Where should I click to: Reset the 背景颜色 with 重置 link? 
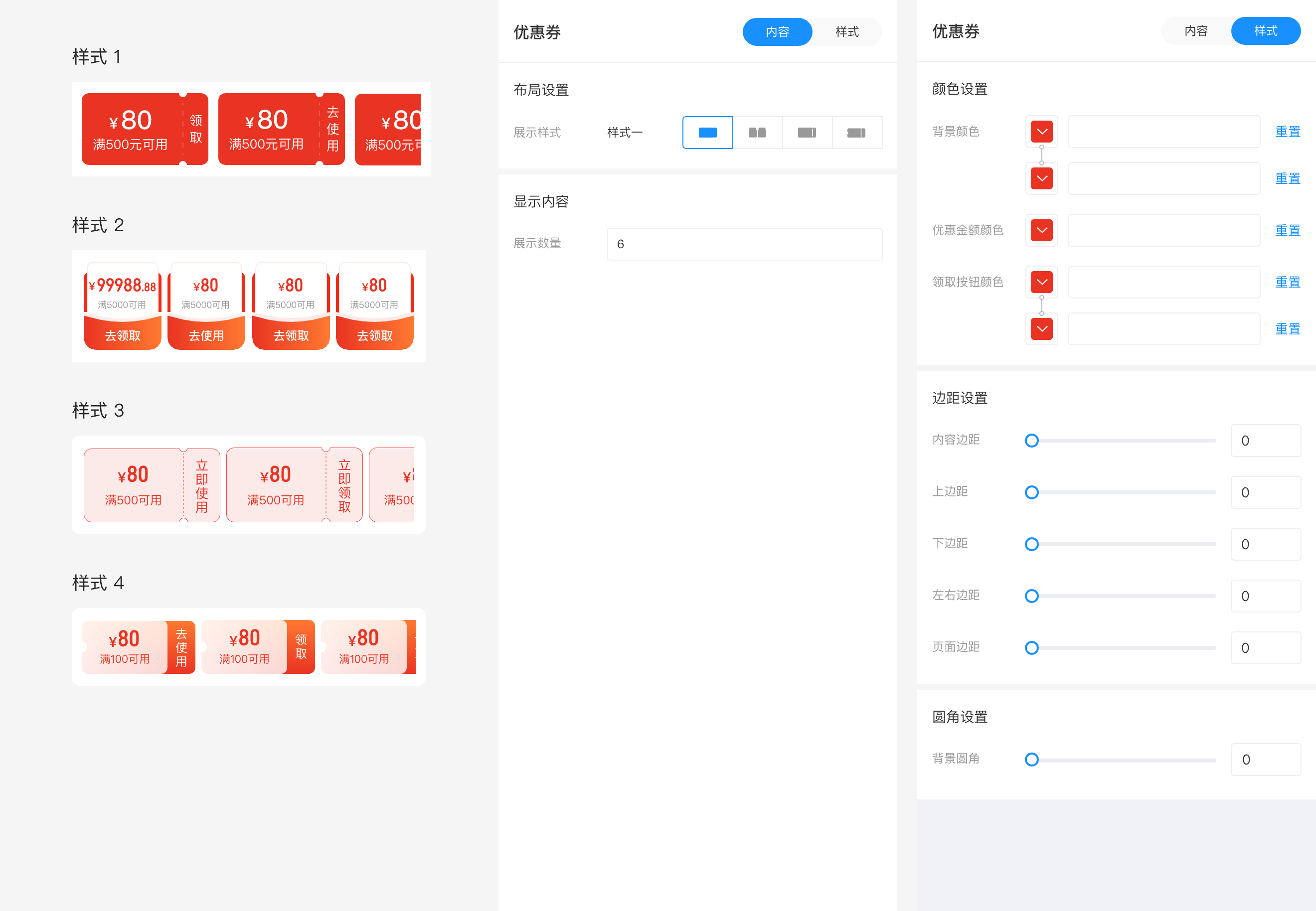click(1288, 132)
